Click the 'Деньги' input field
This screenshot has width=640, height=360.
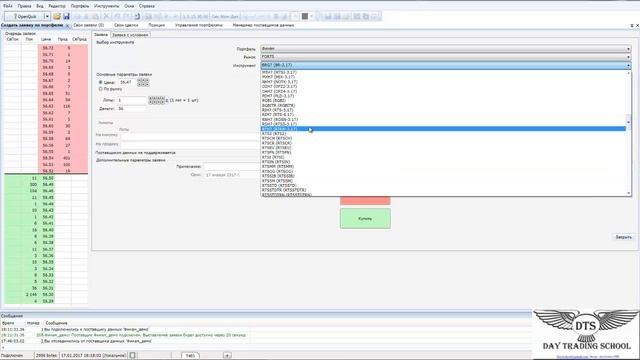132,109
